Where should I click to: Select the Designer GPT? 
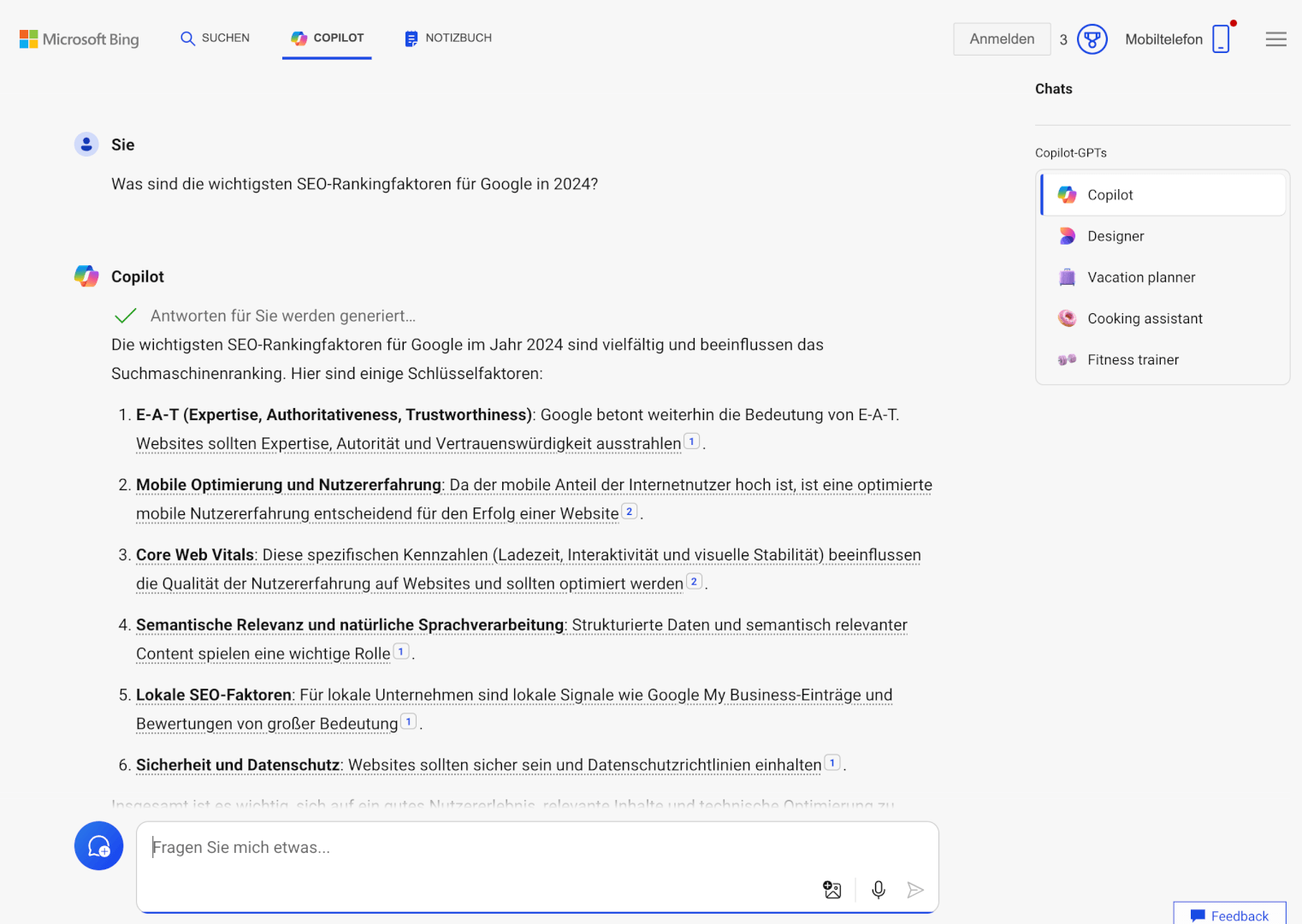click(1163, 236)
